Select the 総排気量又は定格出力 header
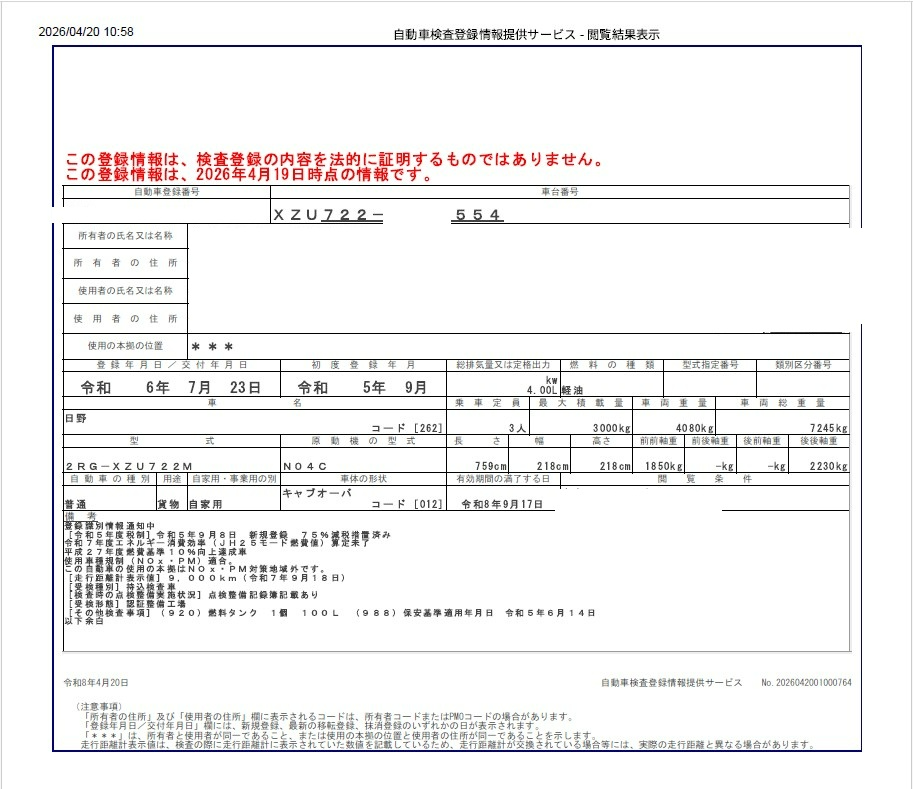Viewport: 913px width, 789px height. [503, 365]
